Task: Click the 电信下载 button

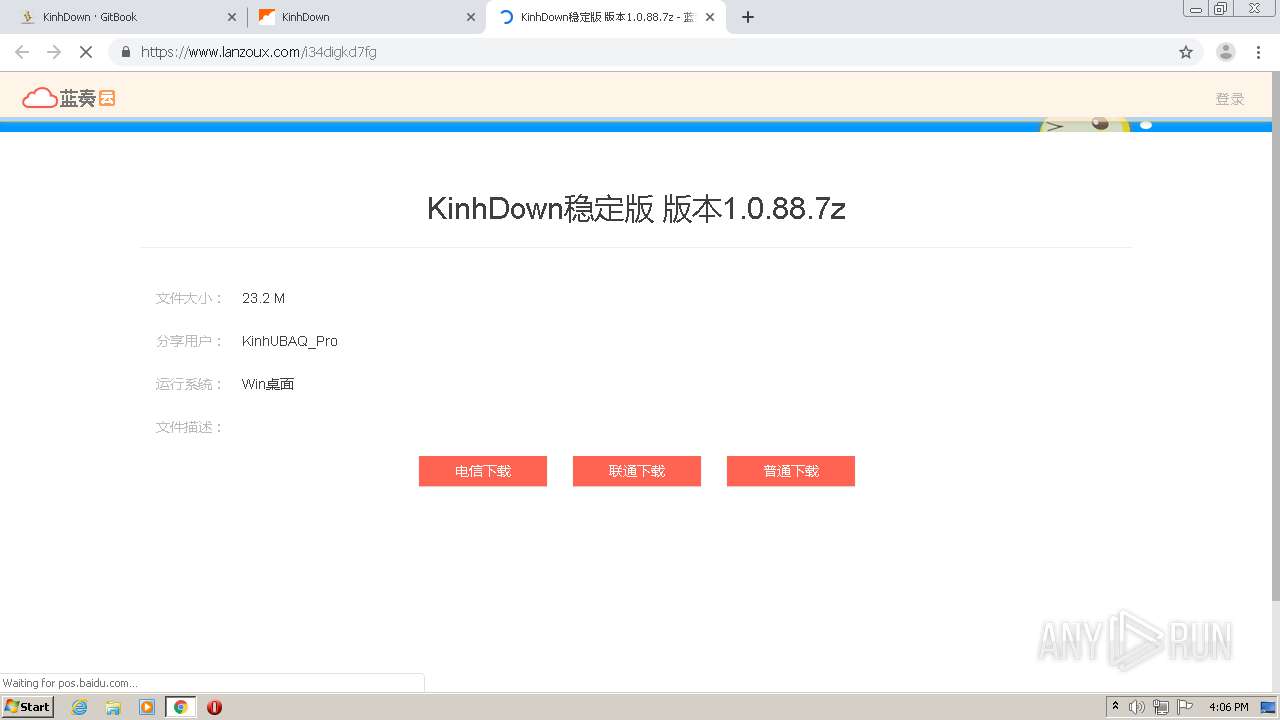Action: click(483, 471)
